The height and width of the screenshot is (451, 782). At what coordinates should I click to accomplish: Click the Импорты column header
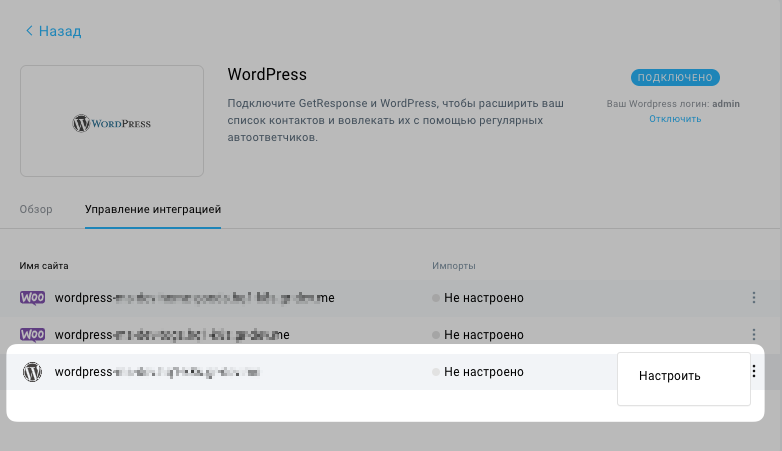[x=454, y=266]
